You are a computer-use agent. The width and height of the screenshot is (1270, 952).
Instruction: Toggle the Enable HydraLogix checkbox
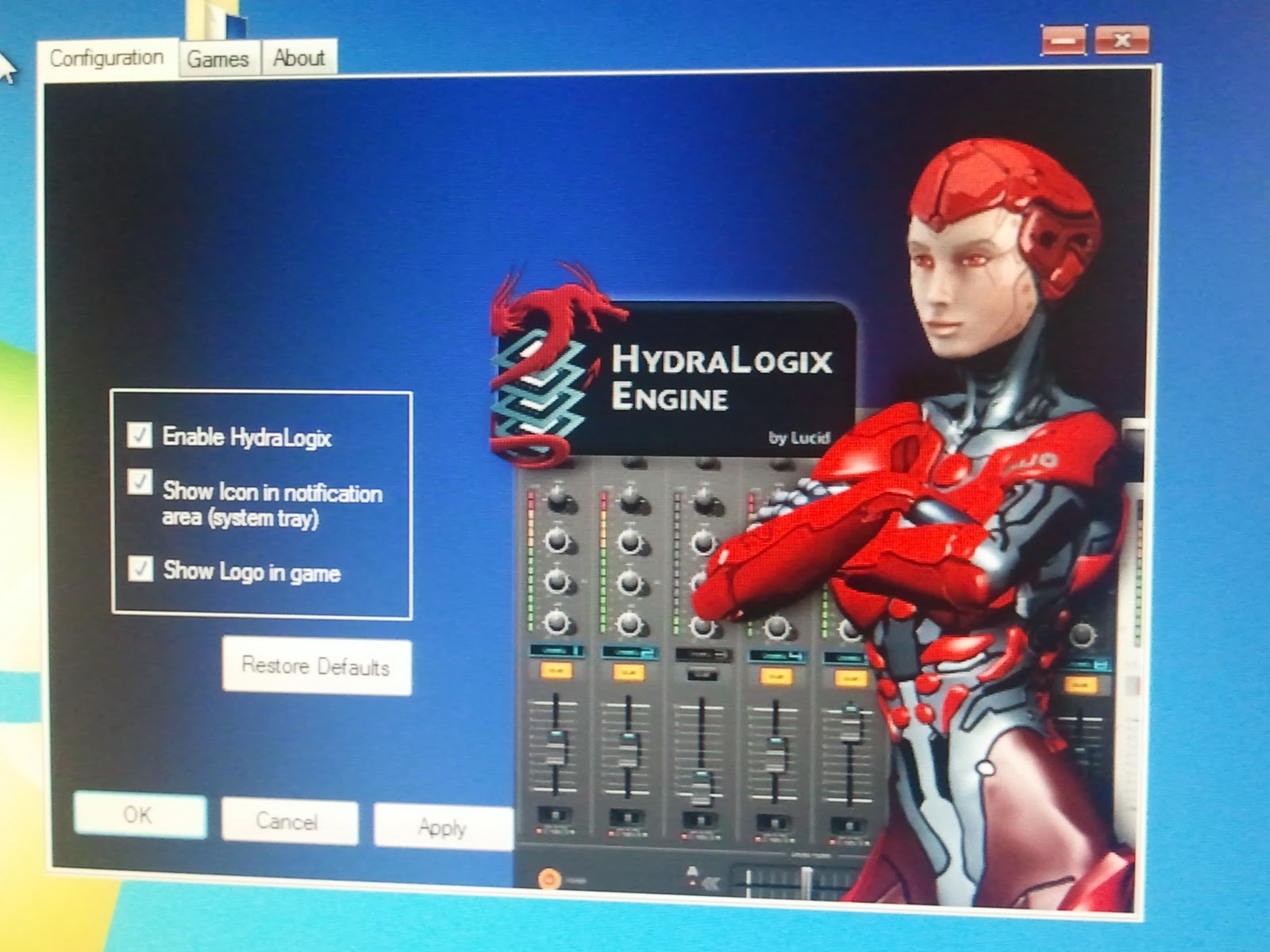[140, 435]
